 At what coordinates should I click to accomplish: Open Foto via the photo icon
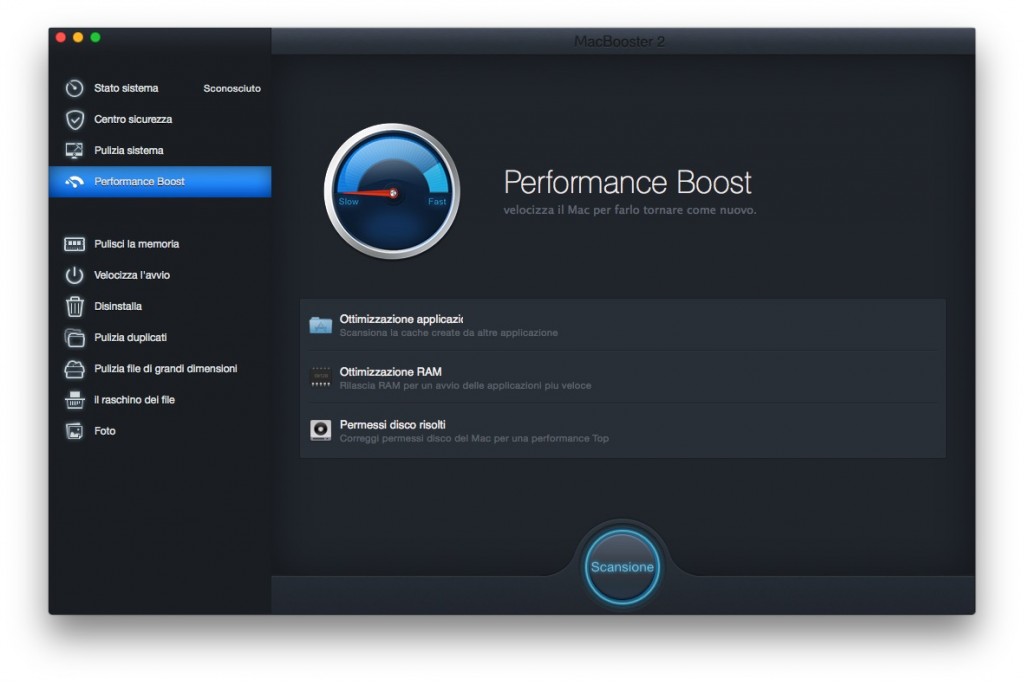click(x=74, y=431)
